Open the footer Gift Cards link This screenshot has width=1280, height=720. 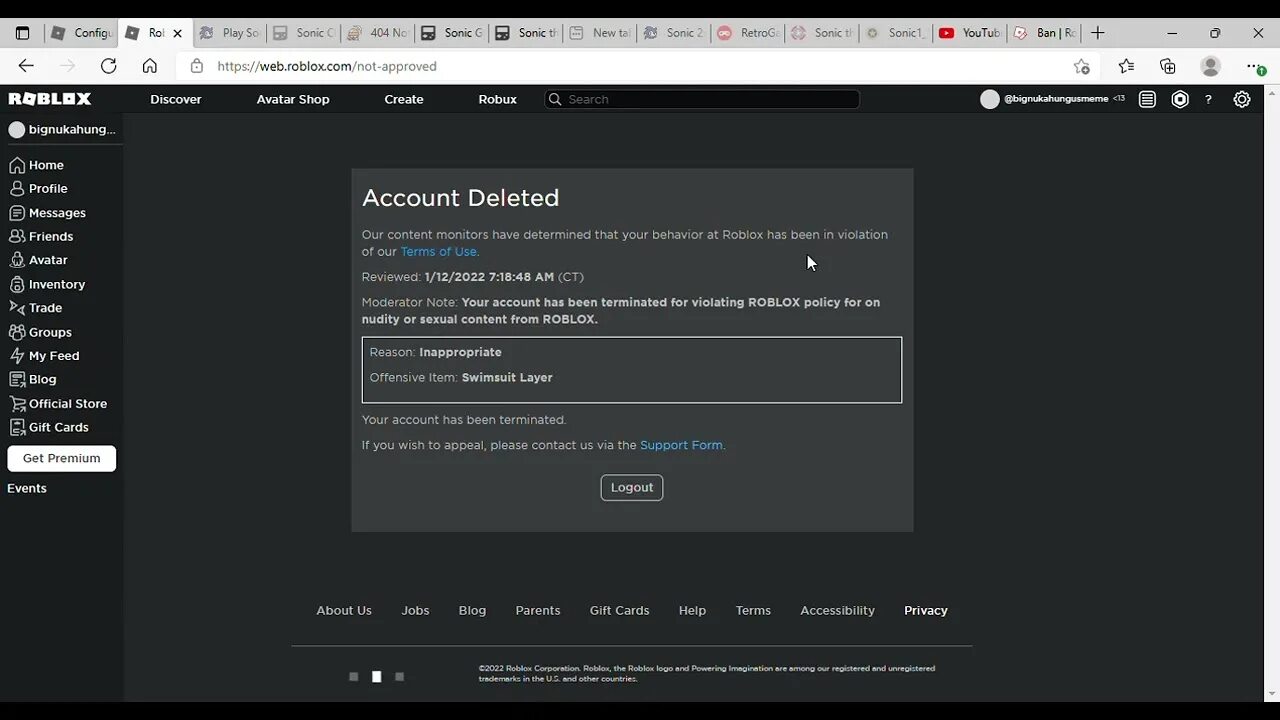click(x=619, y=610)
